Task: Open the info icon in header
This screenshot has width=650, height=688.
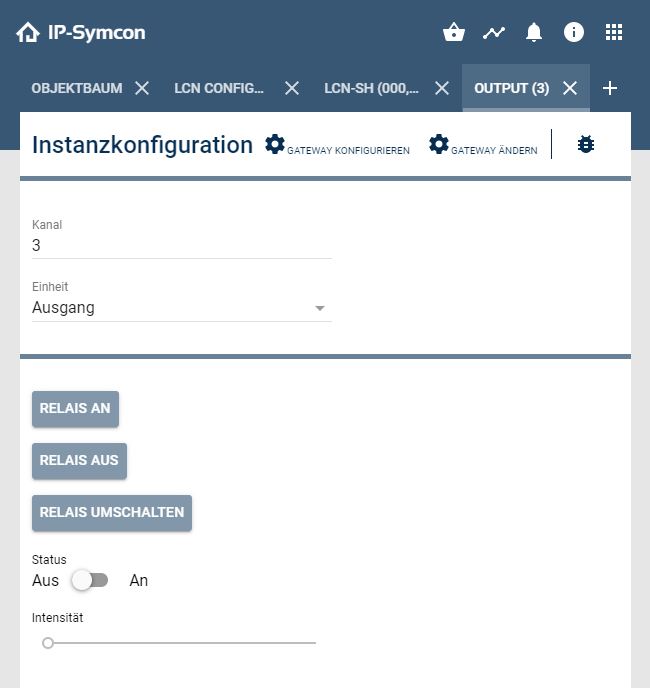Action: point(574,33)
